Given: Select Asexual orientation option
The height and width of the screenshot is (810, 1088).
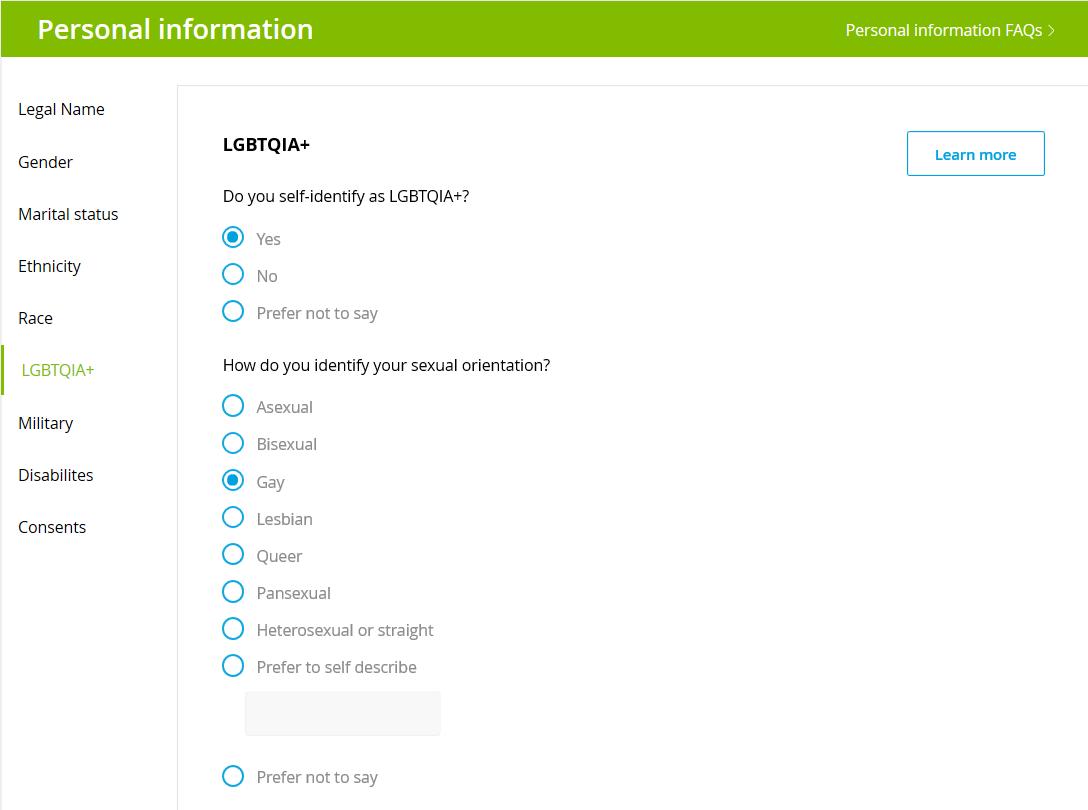Looking at the screenshot, I should click(233, 406).
